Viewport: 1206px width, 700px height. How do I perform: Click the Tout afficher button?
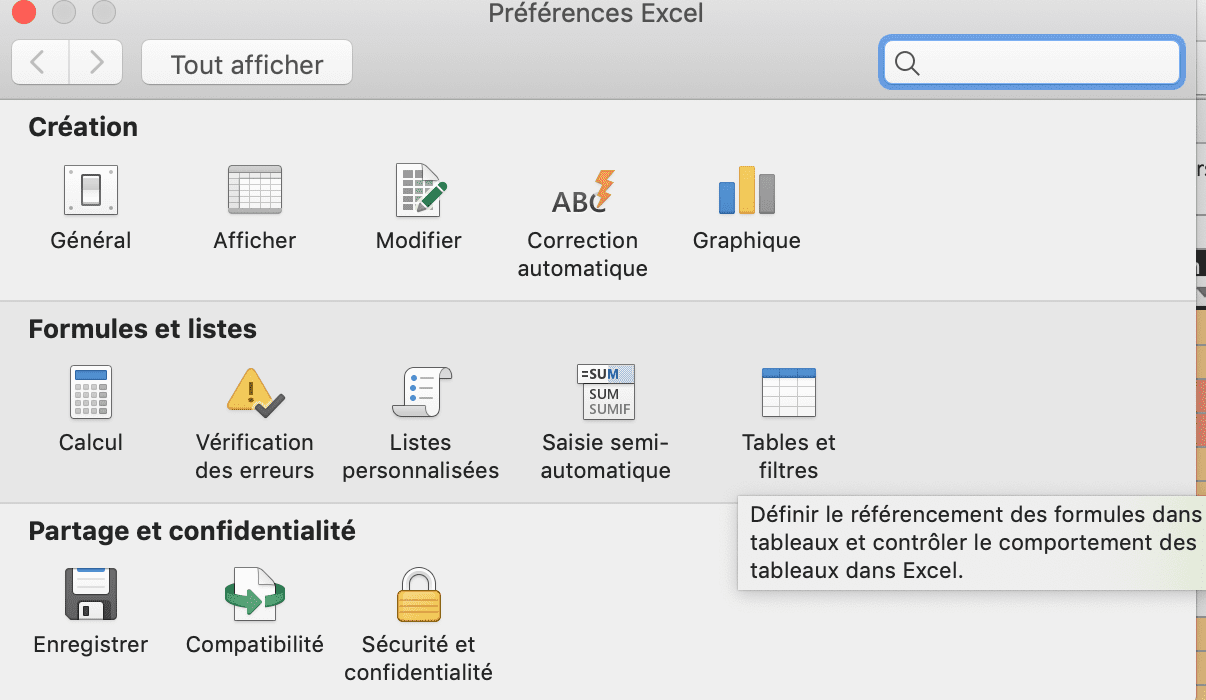click(x=247, y=64)
